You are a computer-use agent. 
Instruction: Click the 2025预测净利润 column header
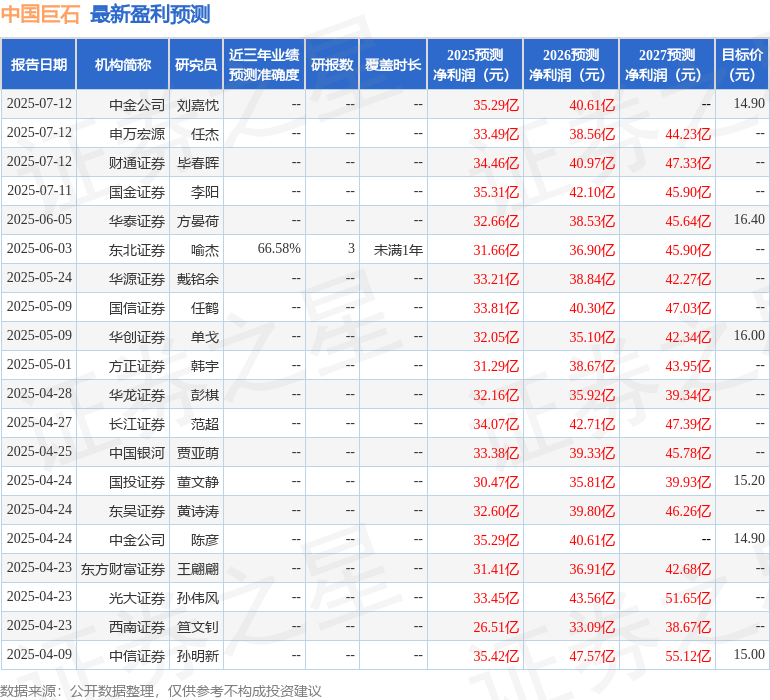475,65
